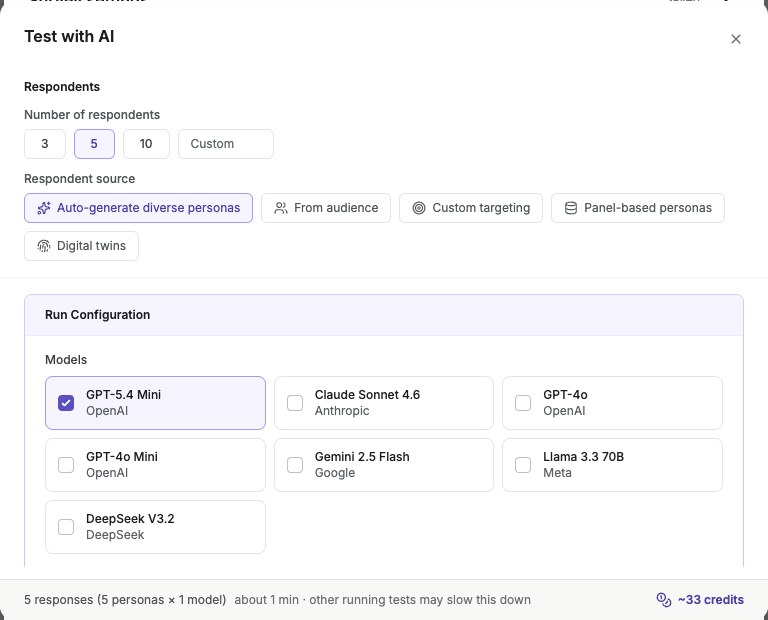The height and width of the screenshot is (620, 768).
Task: Click the Meta provider label
Action: 557,473
